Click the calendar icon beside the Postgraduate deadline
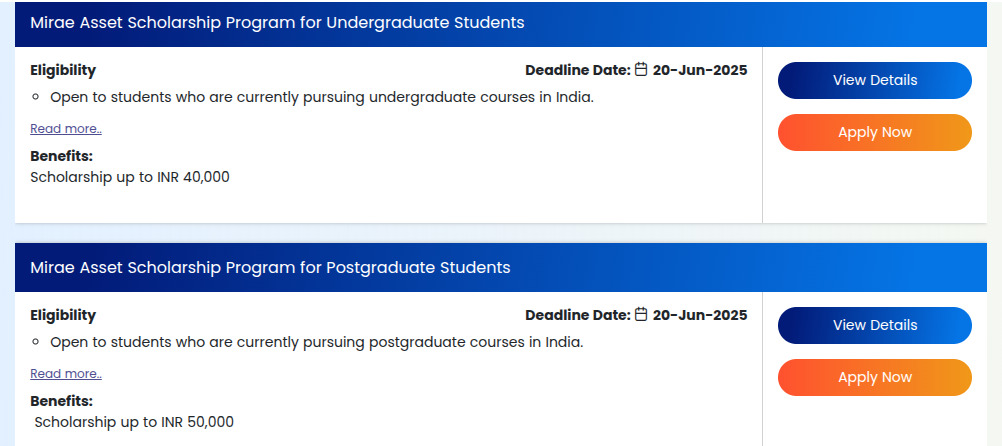 point(642,314)
